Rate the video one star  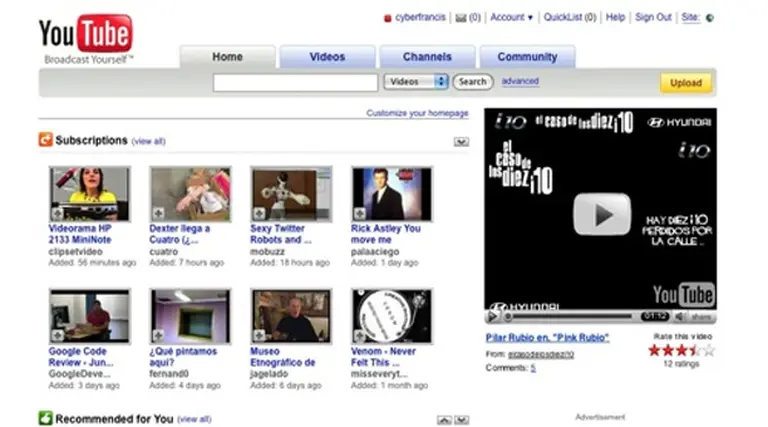coord(654,350)
